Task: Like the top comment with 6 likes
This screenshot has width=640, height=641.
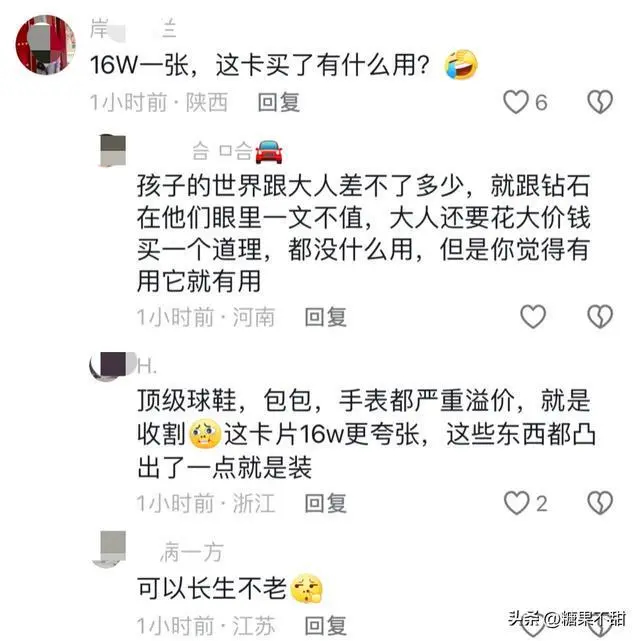Action: (515, 102)
